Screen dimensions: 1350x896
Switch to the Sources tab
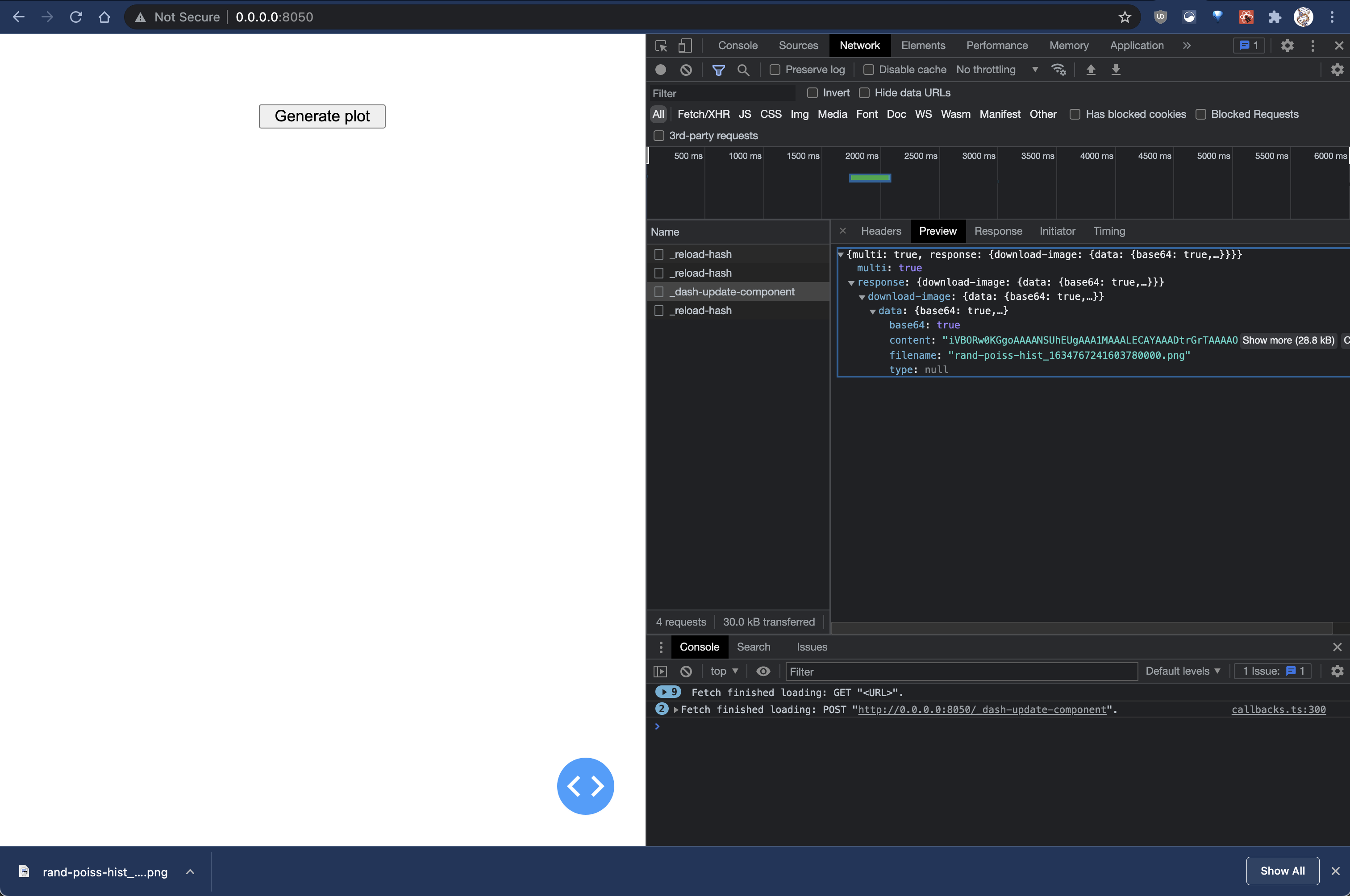[x=798, y=46]
